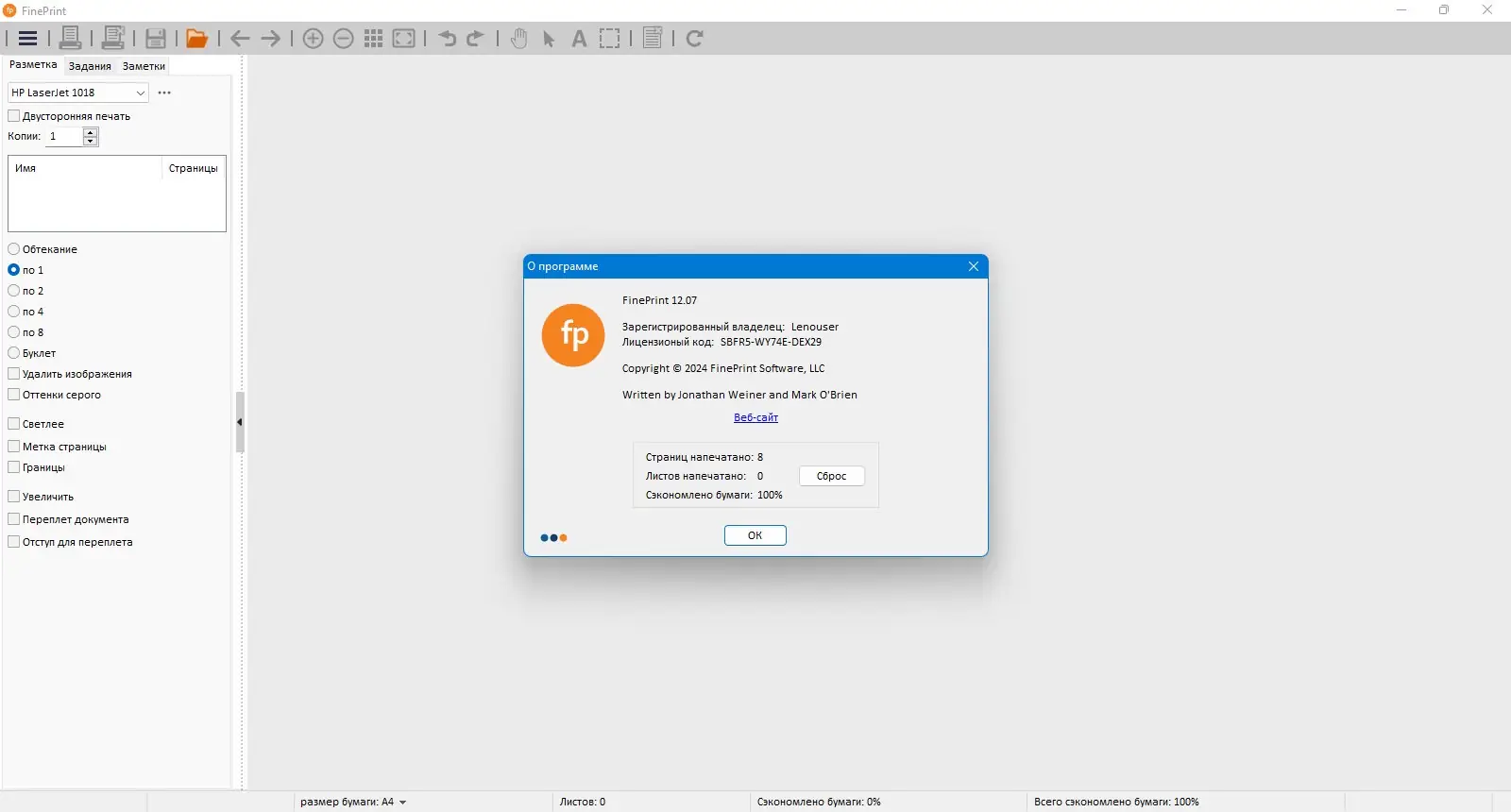Select the по 1 layout option
This screenshot has height=812, width=1511.
14,270
